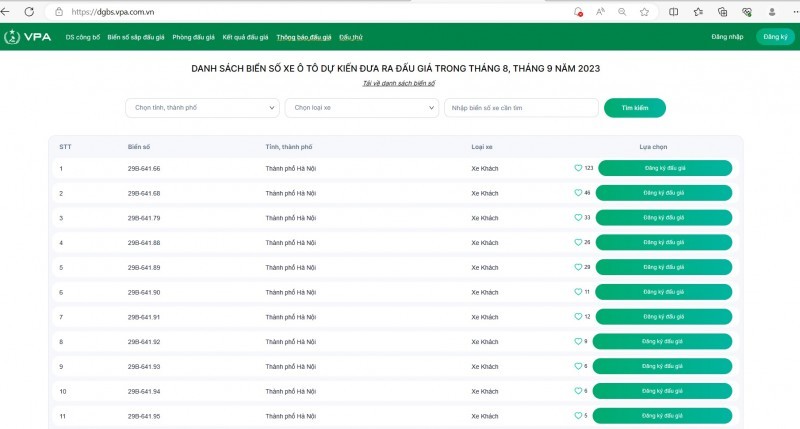Viewport: 800px width, 429px height.
Task: Toggle heart like on plate 29B-641.90
Action: tap(578, 292)
